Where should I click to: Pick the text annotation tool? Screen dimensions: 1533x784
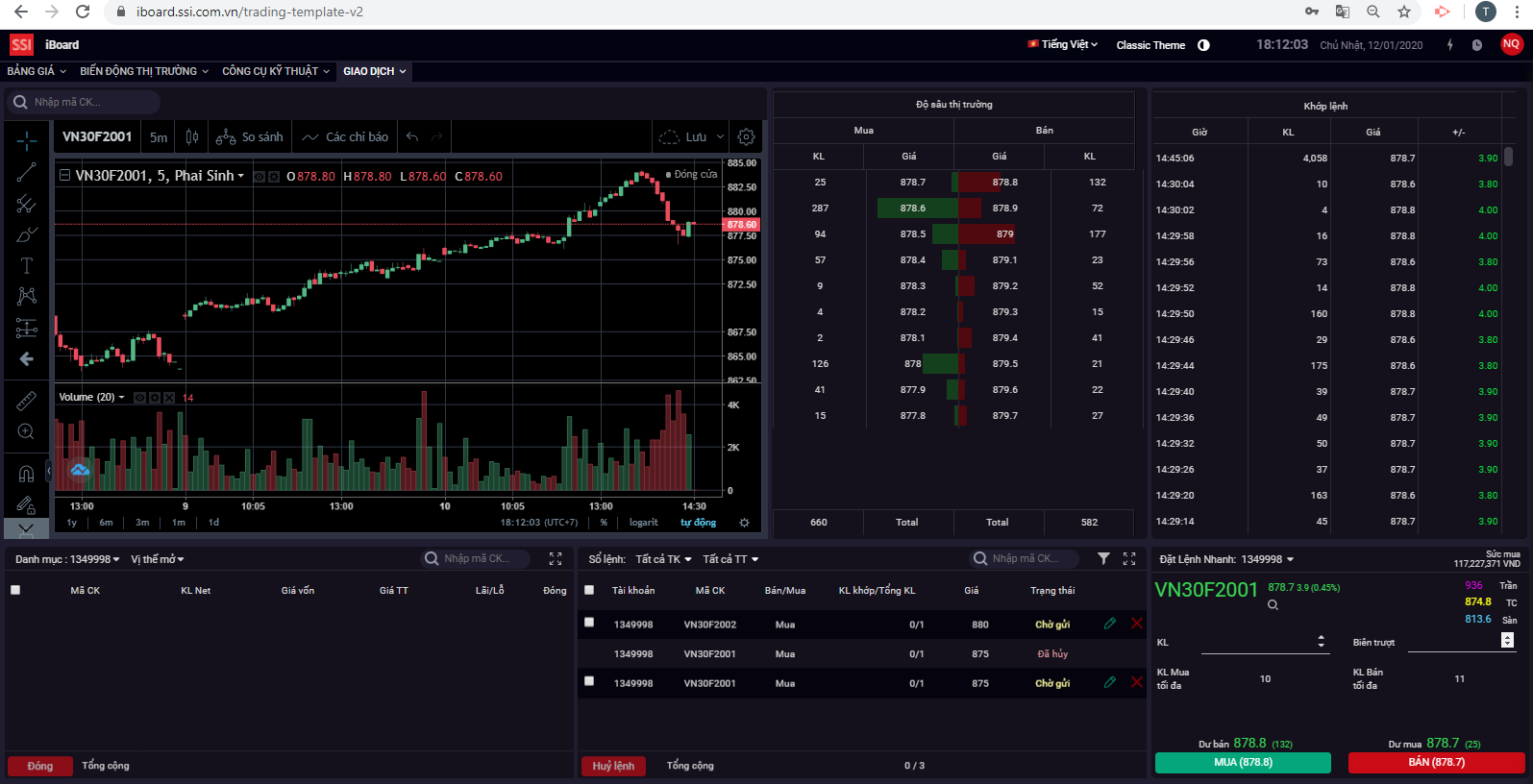pos(26,265)
